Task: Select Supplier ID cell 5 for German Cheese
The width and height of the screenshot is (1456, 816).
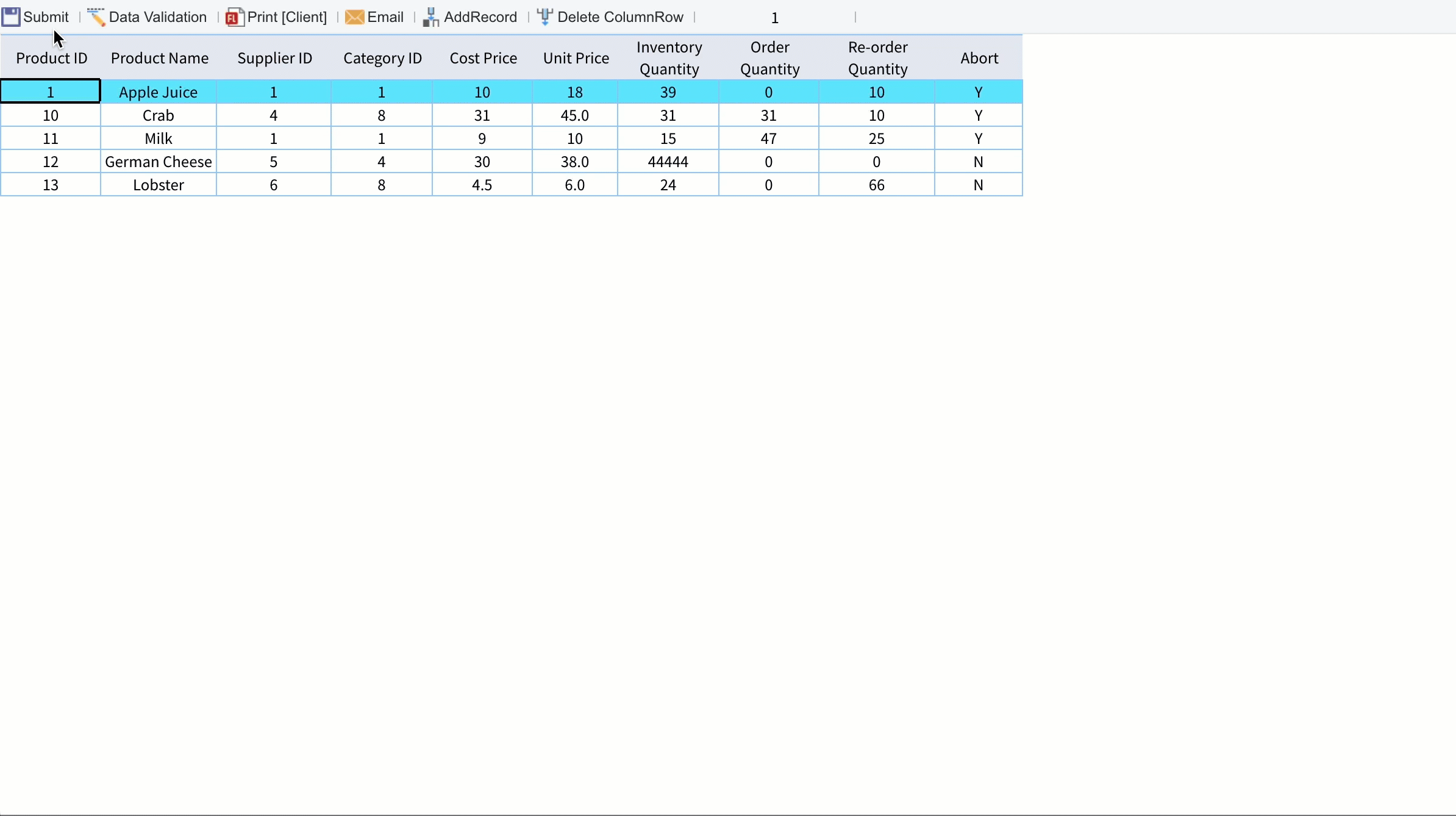Action: point(274,162)
